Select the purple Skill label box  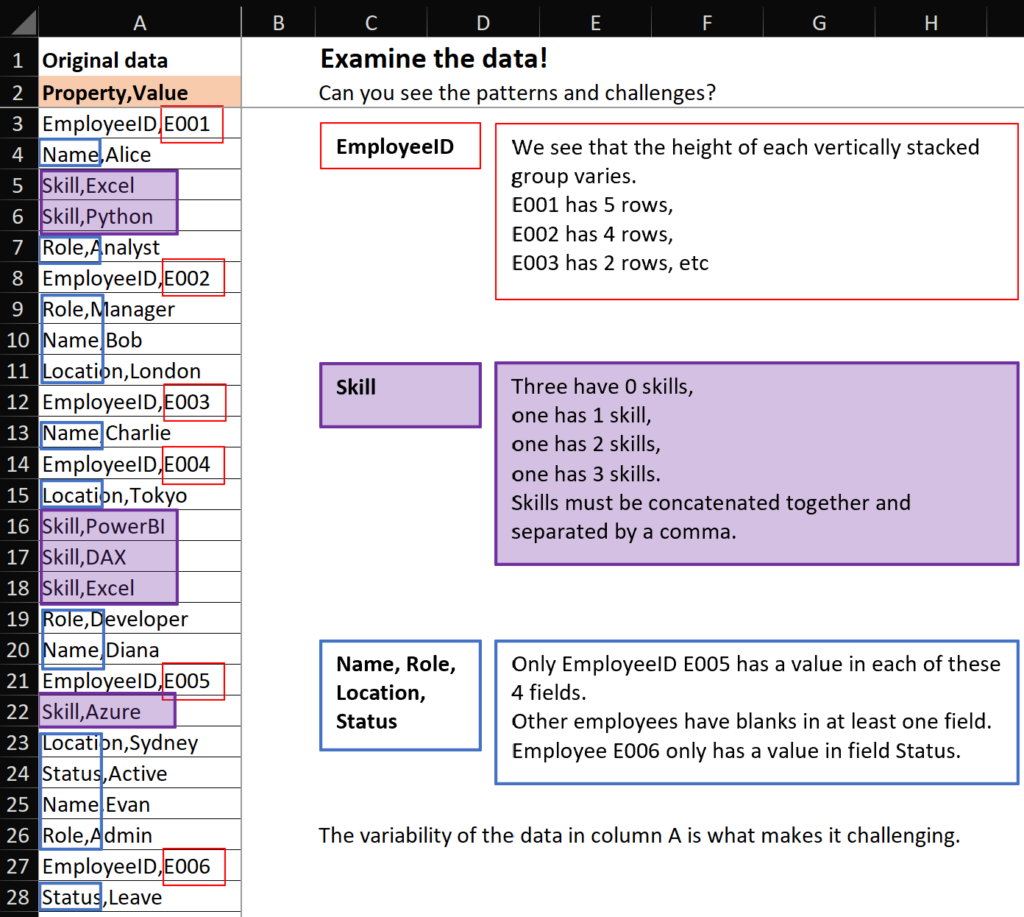click(400, 395)
